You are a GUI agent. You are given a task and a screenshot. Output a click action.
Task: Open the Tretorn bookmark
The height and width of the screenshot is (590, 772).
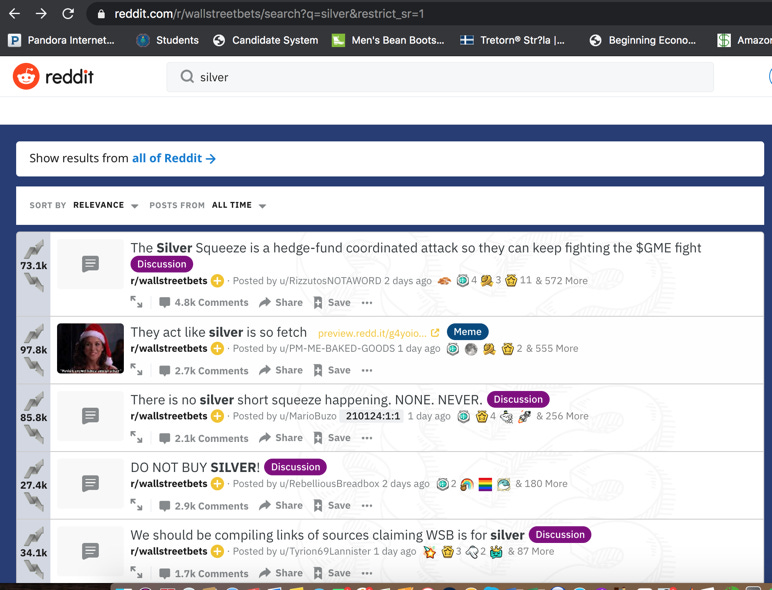[x=512, y=40]
